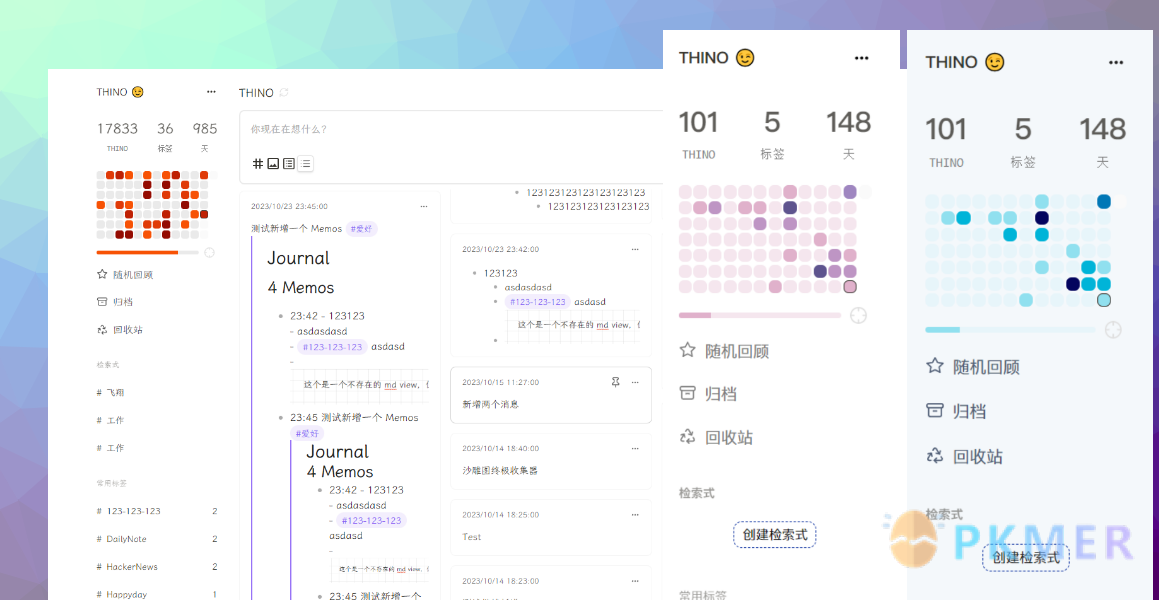Click the cyan progress bar in blue panel
1159x600 pixels.
pos(1010,330)
